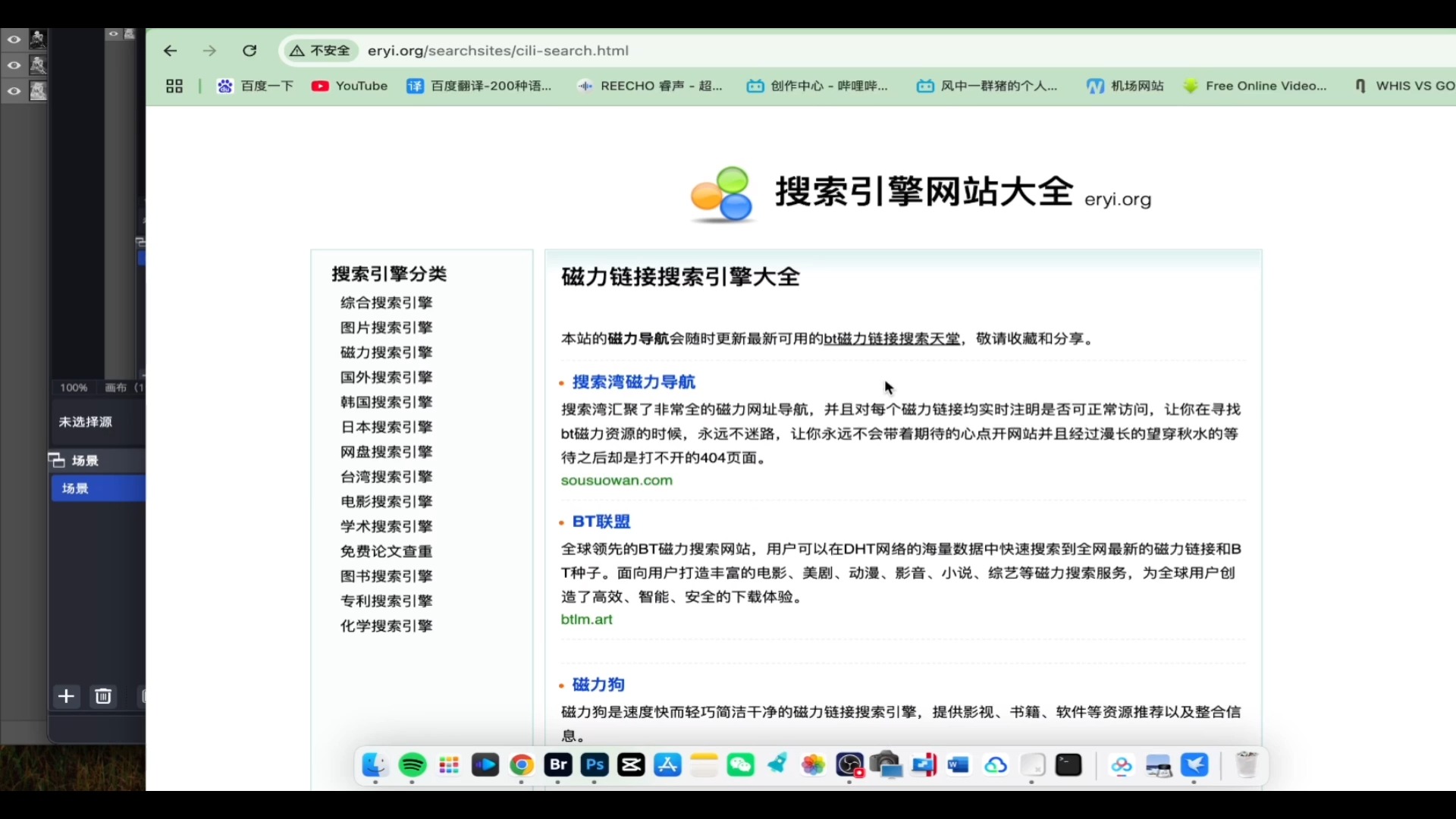Open Adobe Photoshop from the dock

pos(595,765)
